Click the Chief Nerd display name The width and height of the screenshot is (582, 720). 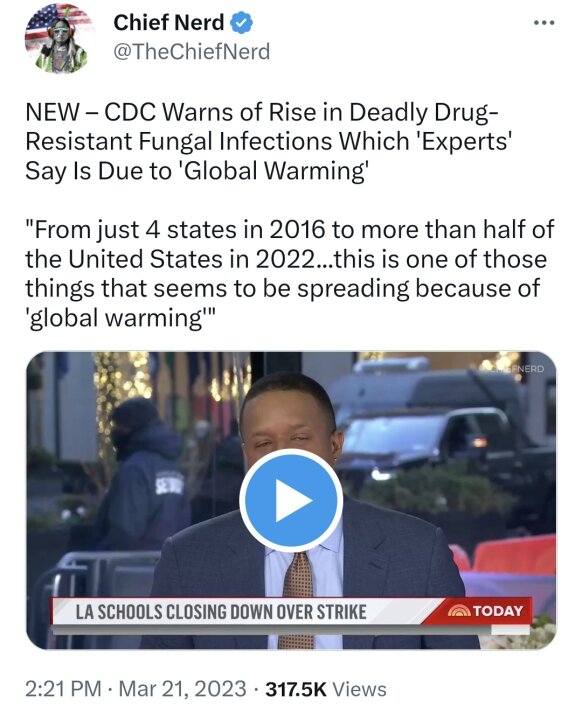(x=169, y=22)
